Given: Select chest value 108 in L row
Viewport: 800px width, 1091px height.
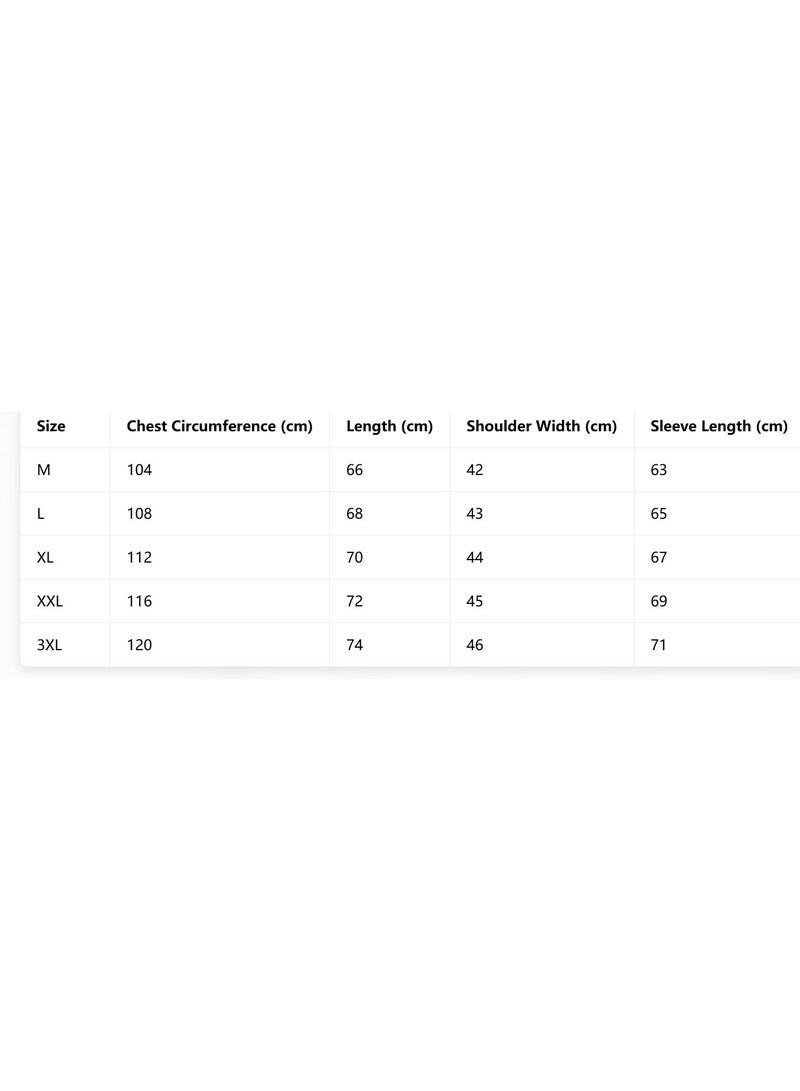Looking at the screenshot, I should pyautogui.click(x=139, y=513).
